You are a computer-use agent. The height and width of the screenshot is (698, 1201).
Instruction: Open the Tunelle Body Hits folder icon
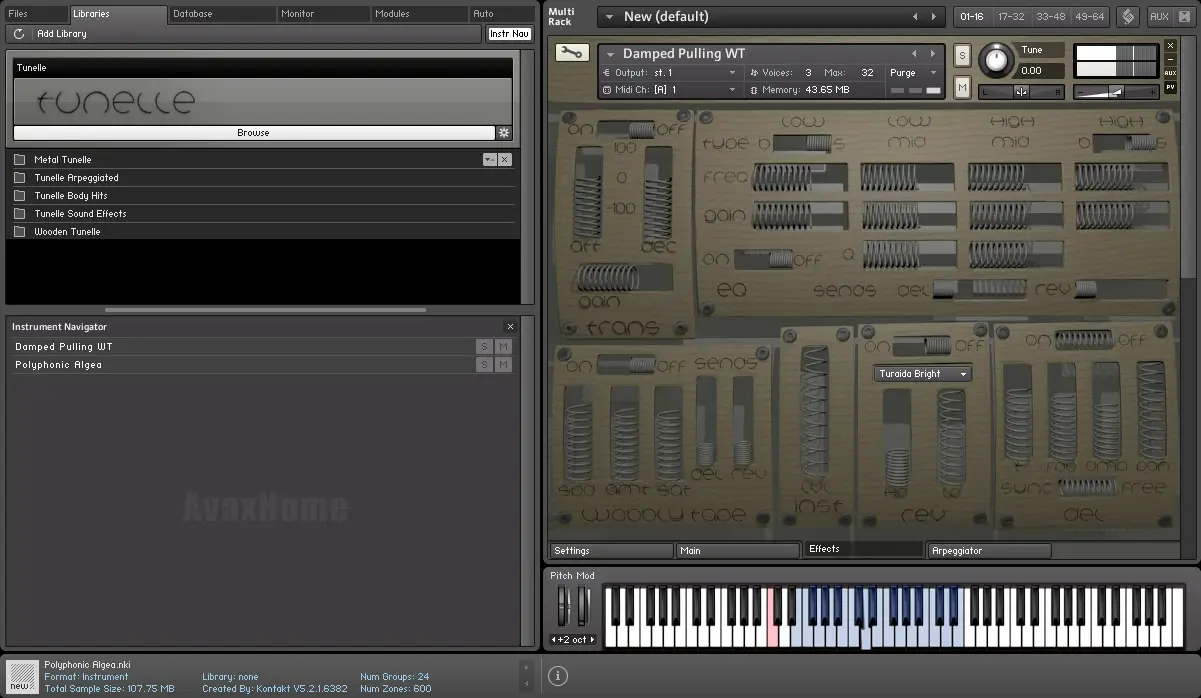coord(20,196)
